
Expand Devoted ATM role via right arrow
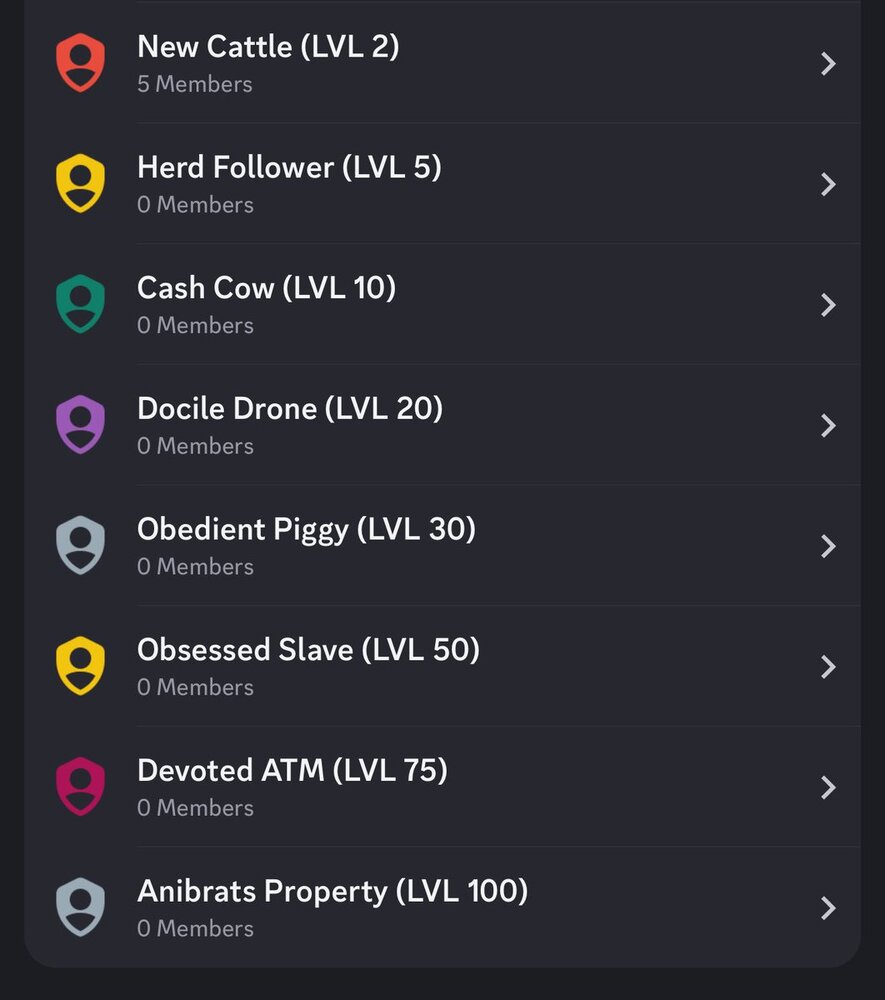[x=828, y=788]
